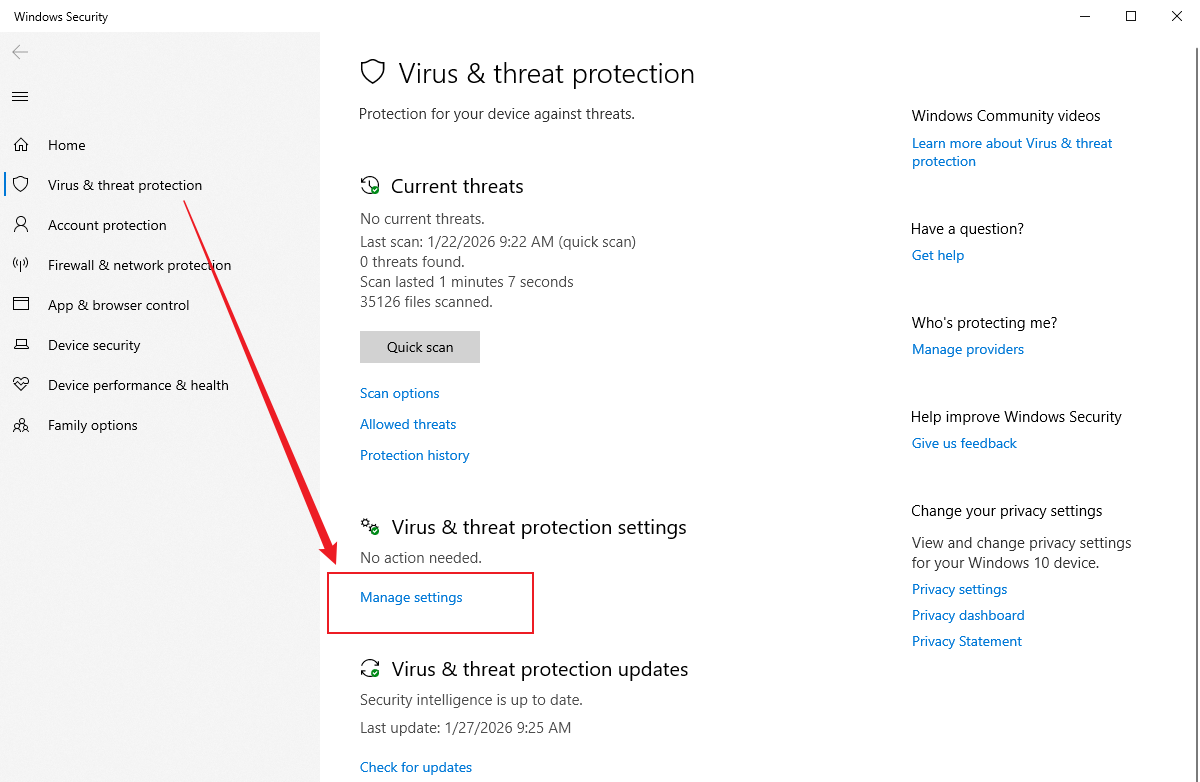The width and height of the screenshot is (1200, 782).
Task: Open Account protection via its person icon
Action: 21,224
